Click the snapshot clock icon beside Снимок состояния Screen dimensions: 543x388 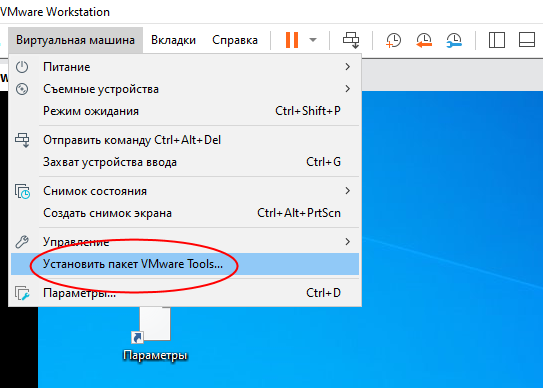click(22, 191)
